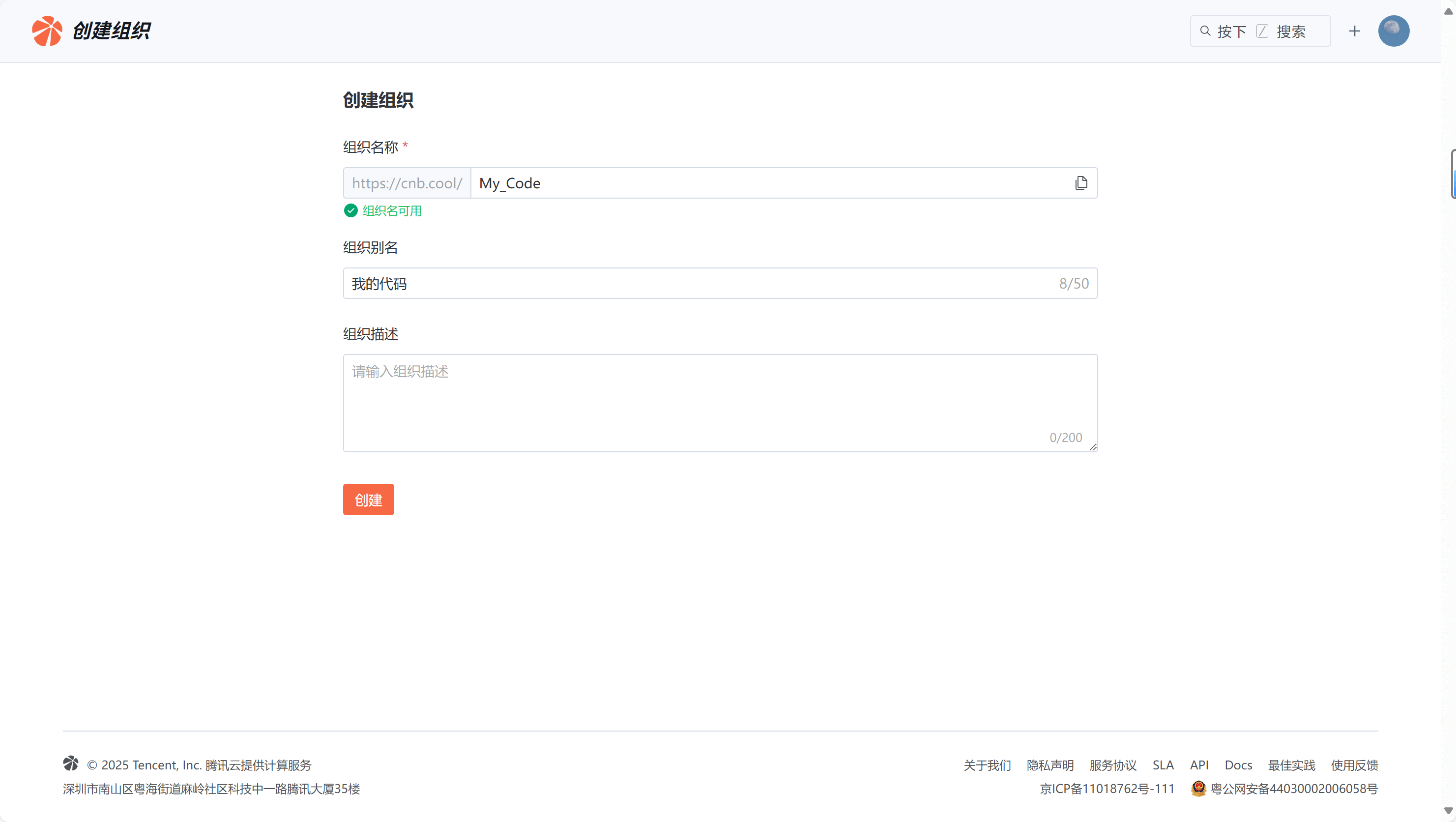
Task: Open the 服务协议 link
Action: click(x=1112, y=765)
